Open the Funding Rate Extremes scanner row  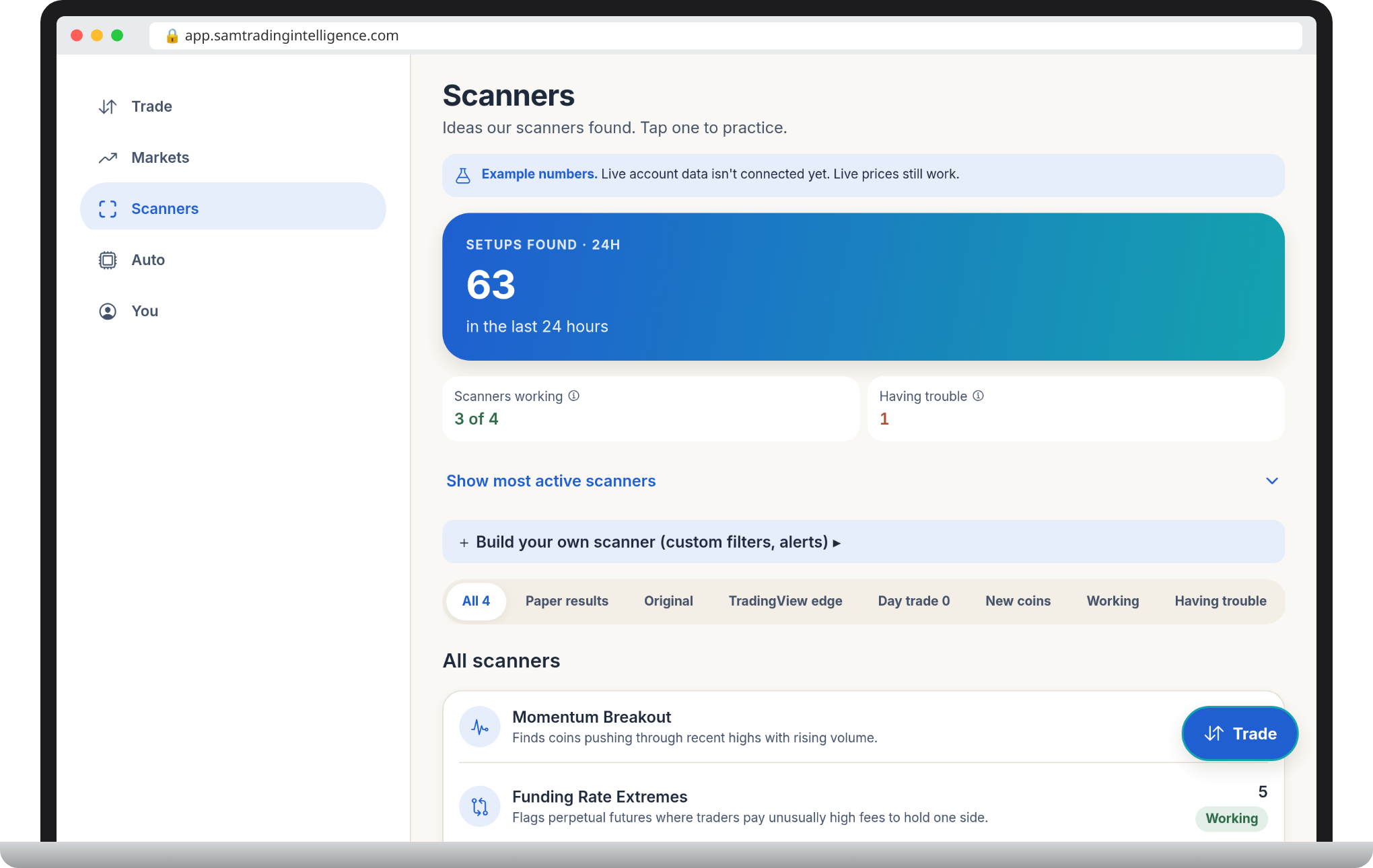click(x=864, y=806)
